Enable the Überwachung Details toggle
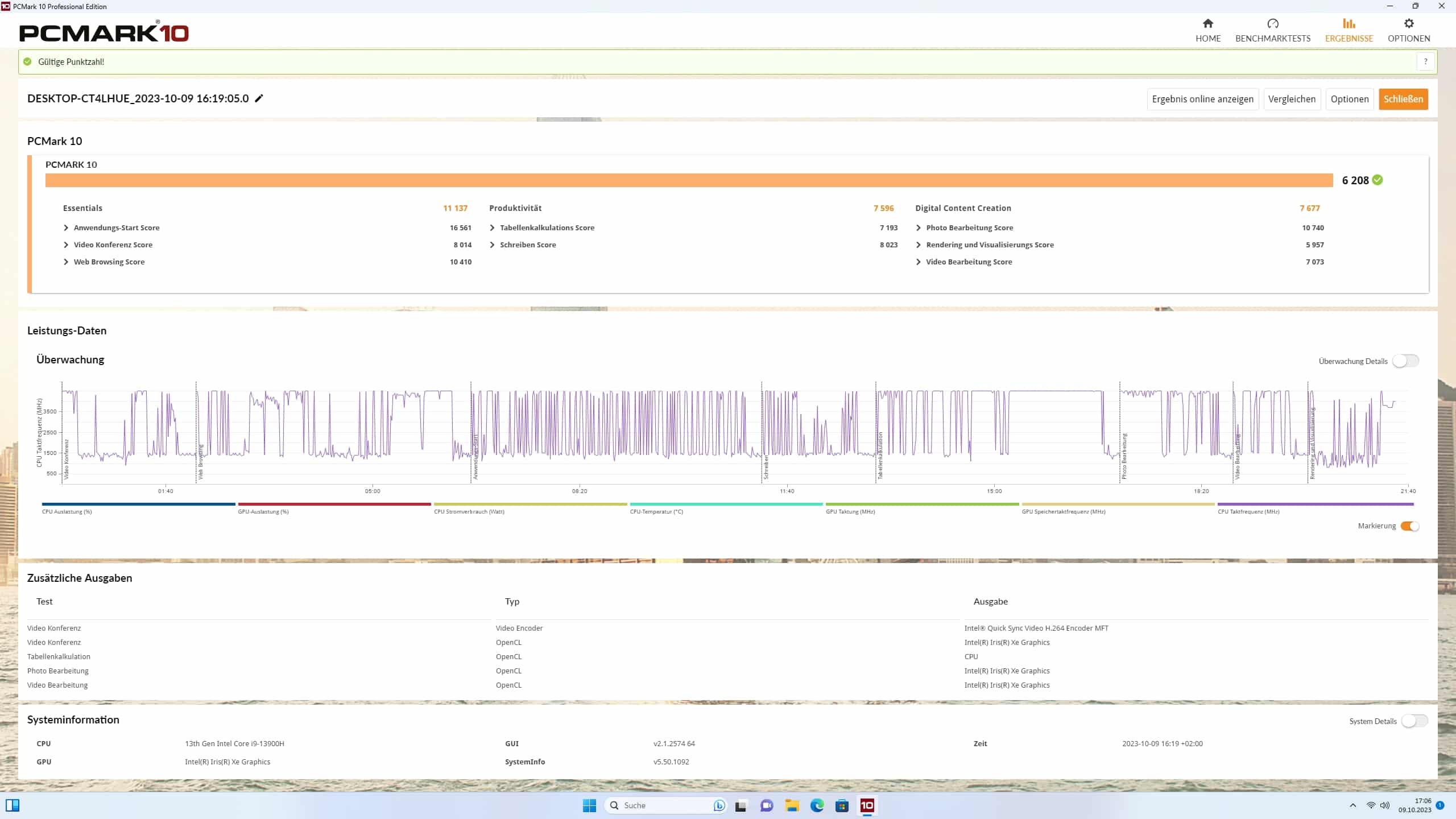This screenshot has width=1456, height=819. coord(1405,361)
